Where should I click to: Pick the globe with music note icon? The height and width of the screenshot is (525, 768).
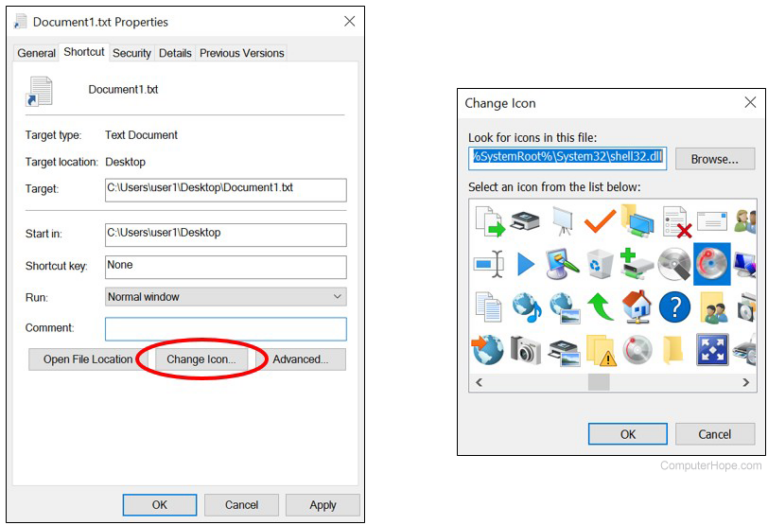(527, 307)
